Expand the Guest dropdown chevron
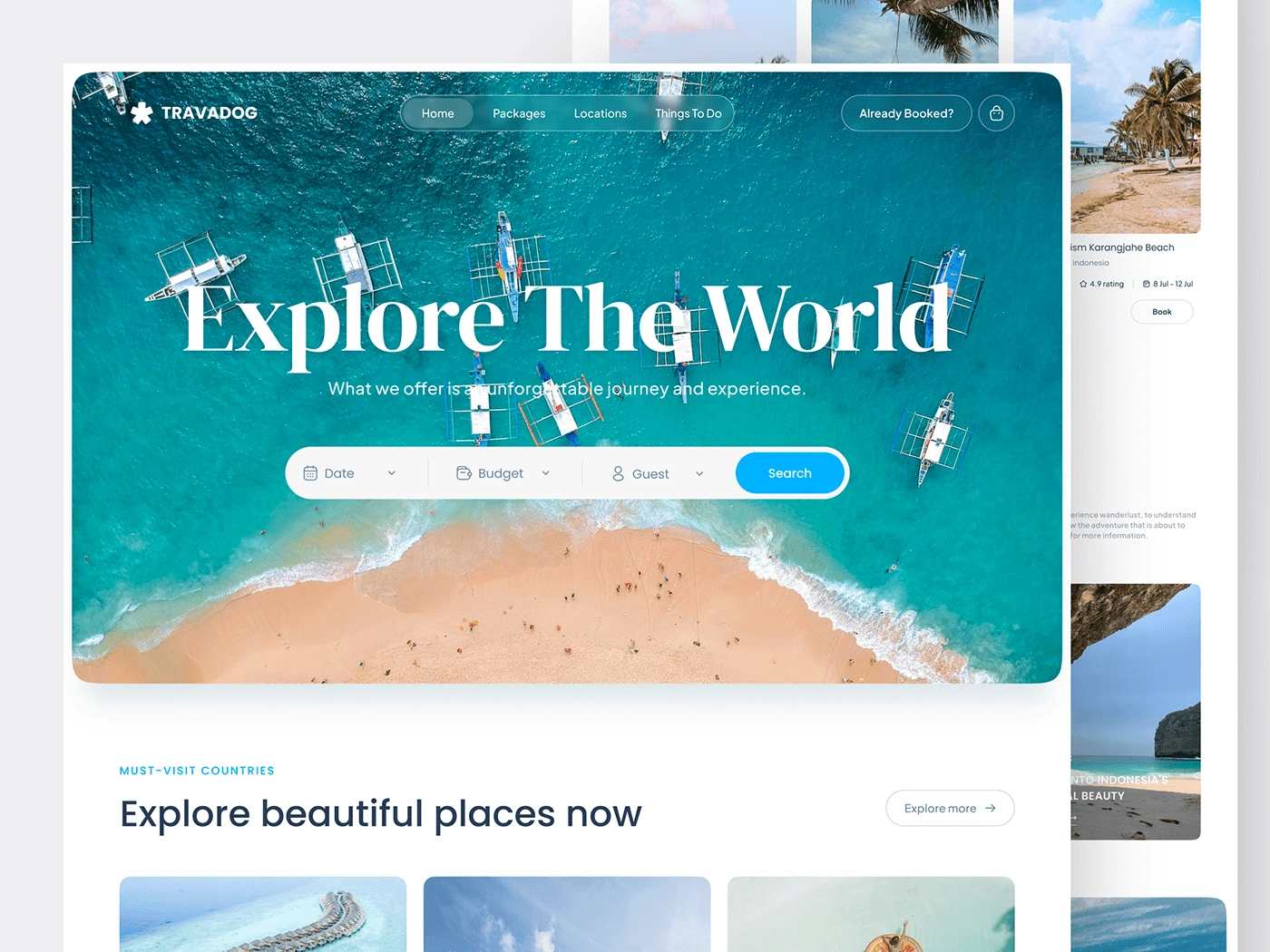The image size is (1270, 952). (699, 473)
